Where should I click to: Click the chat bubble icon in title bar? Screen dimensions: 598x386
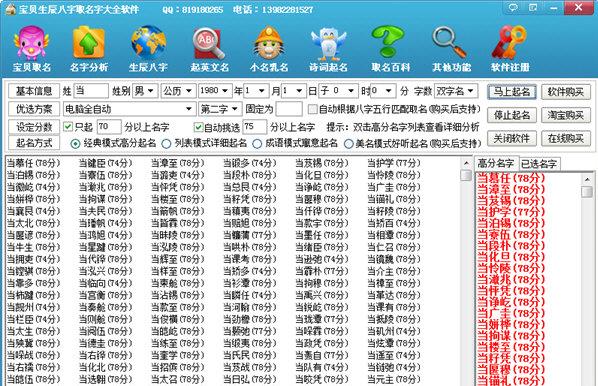513,7
